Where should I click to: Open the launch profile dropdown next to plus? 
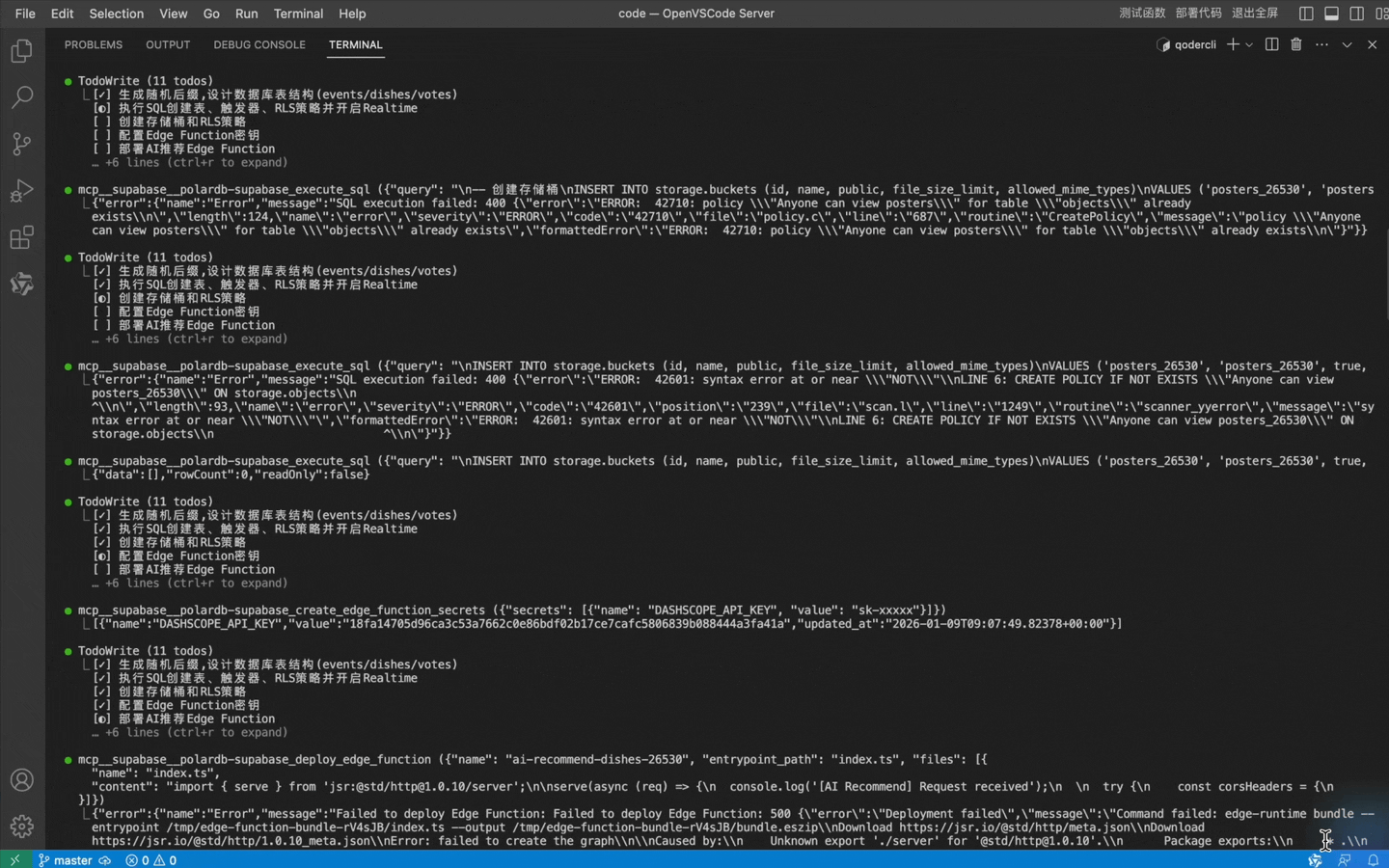[x=1249, y=44]
